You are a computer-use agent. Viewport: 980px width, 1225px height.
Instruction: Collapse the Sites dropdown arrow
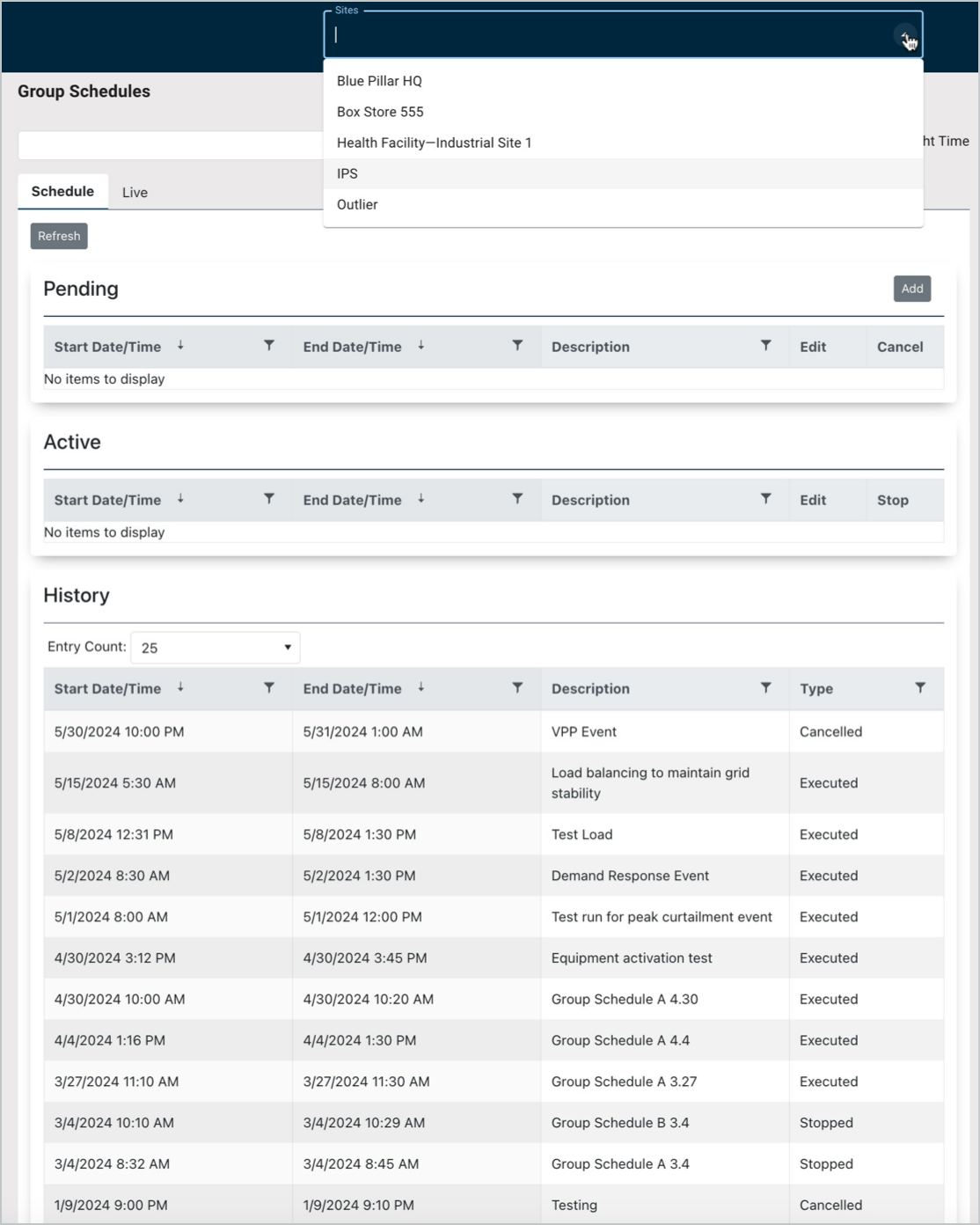pos(904,36)
